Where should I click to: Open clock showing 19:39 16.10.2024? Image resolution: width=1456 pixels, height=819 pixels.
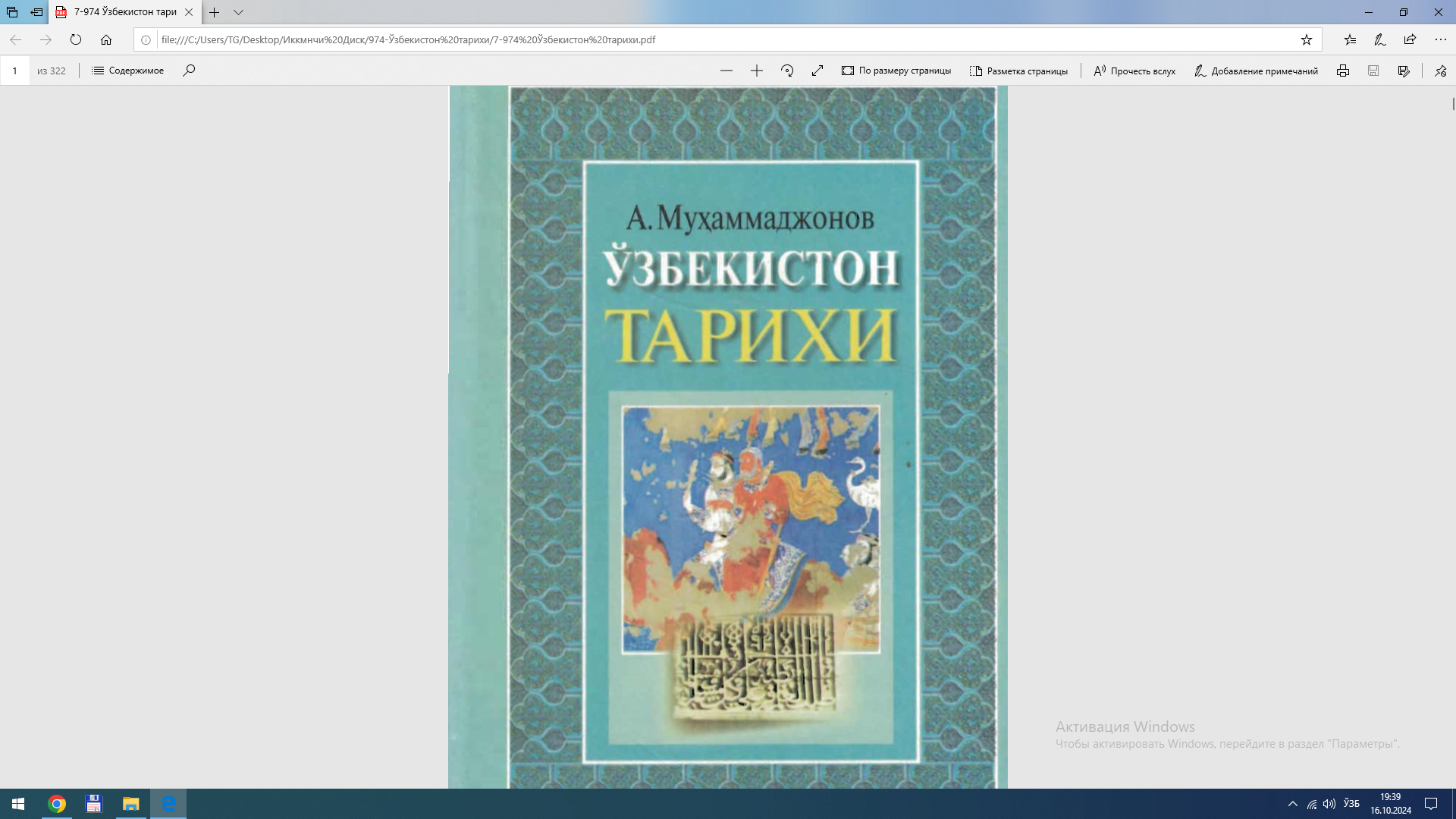tap(1391, 804)
